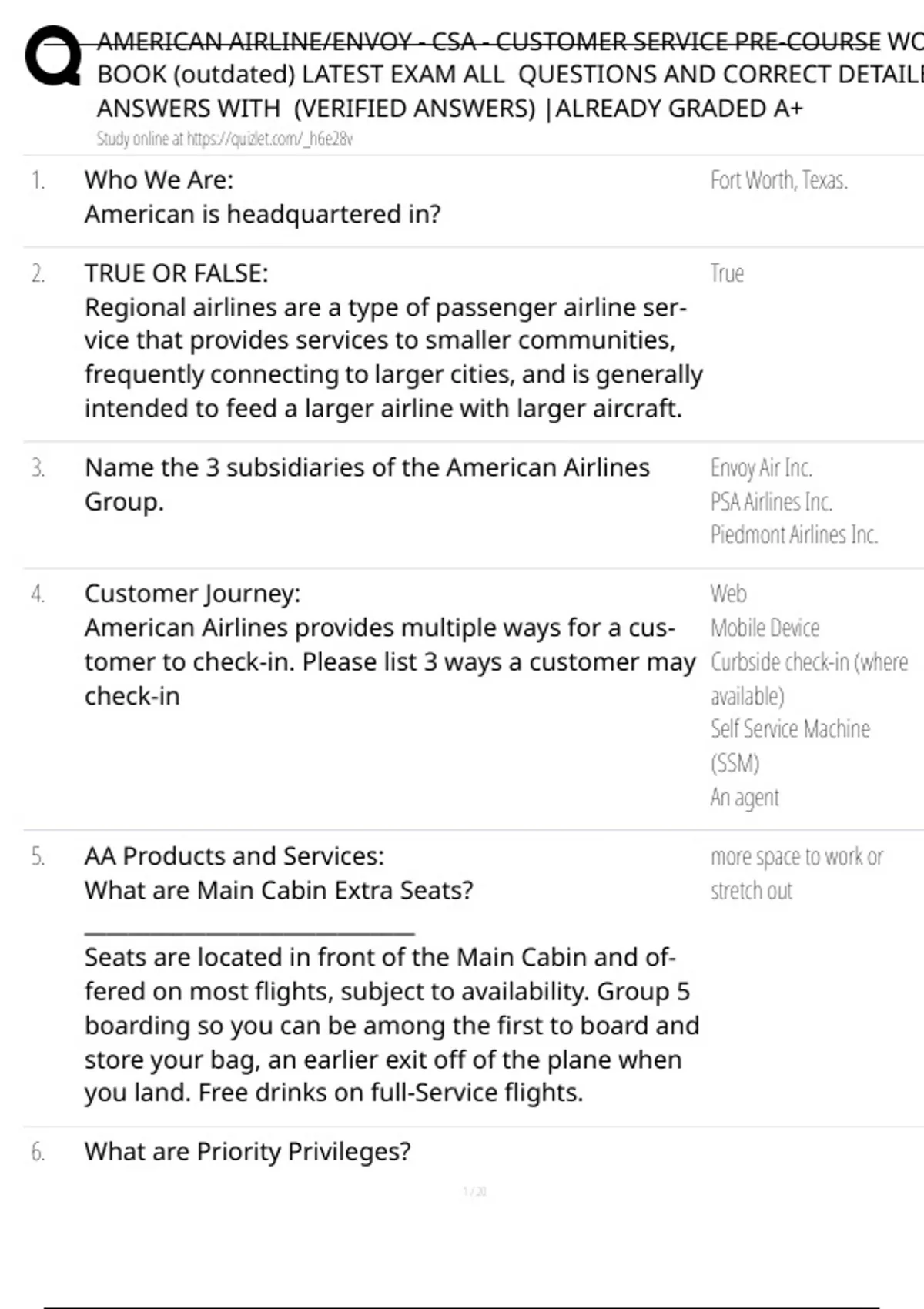924x1309 pixels.
Task: Select "What are Priority Privileges?" question
Action: click(247, 1152)
